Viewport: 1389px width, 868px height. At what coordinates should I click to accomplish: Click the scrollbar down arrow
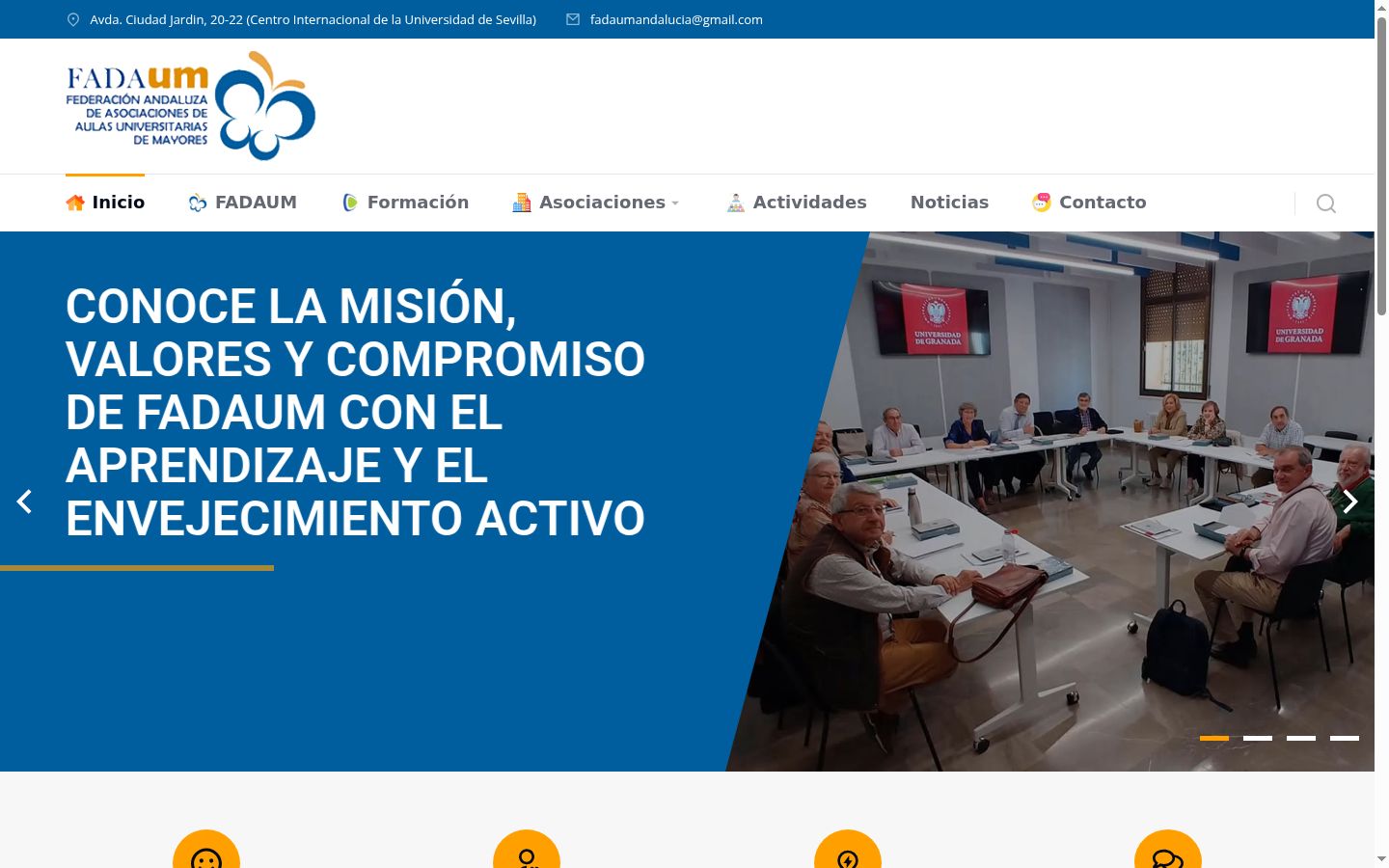click(x=1381, y=858)
